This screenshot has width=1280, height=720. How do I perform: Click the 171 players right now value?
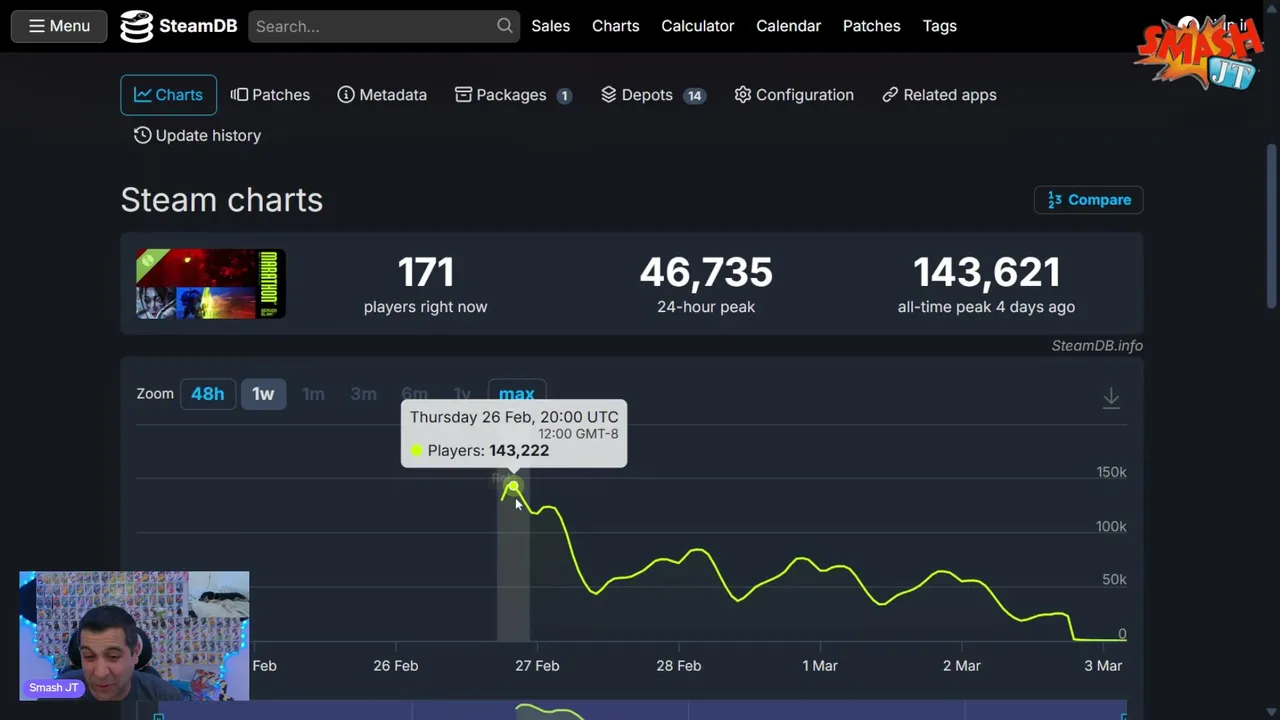tap(426, 272)
